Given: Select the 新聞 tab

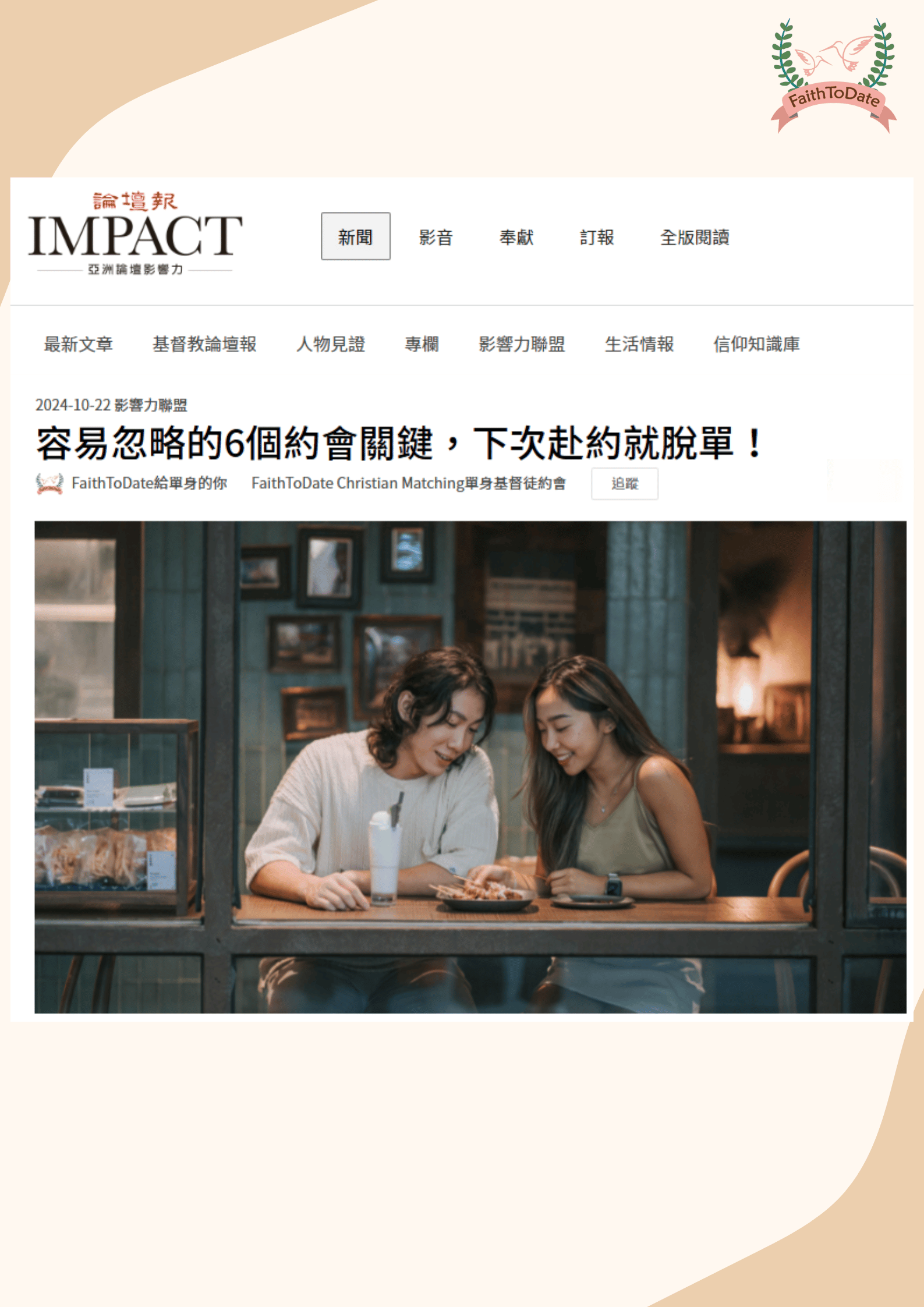Looking at the screenshot, I should 356,236.
